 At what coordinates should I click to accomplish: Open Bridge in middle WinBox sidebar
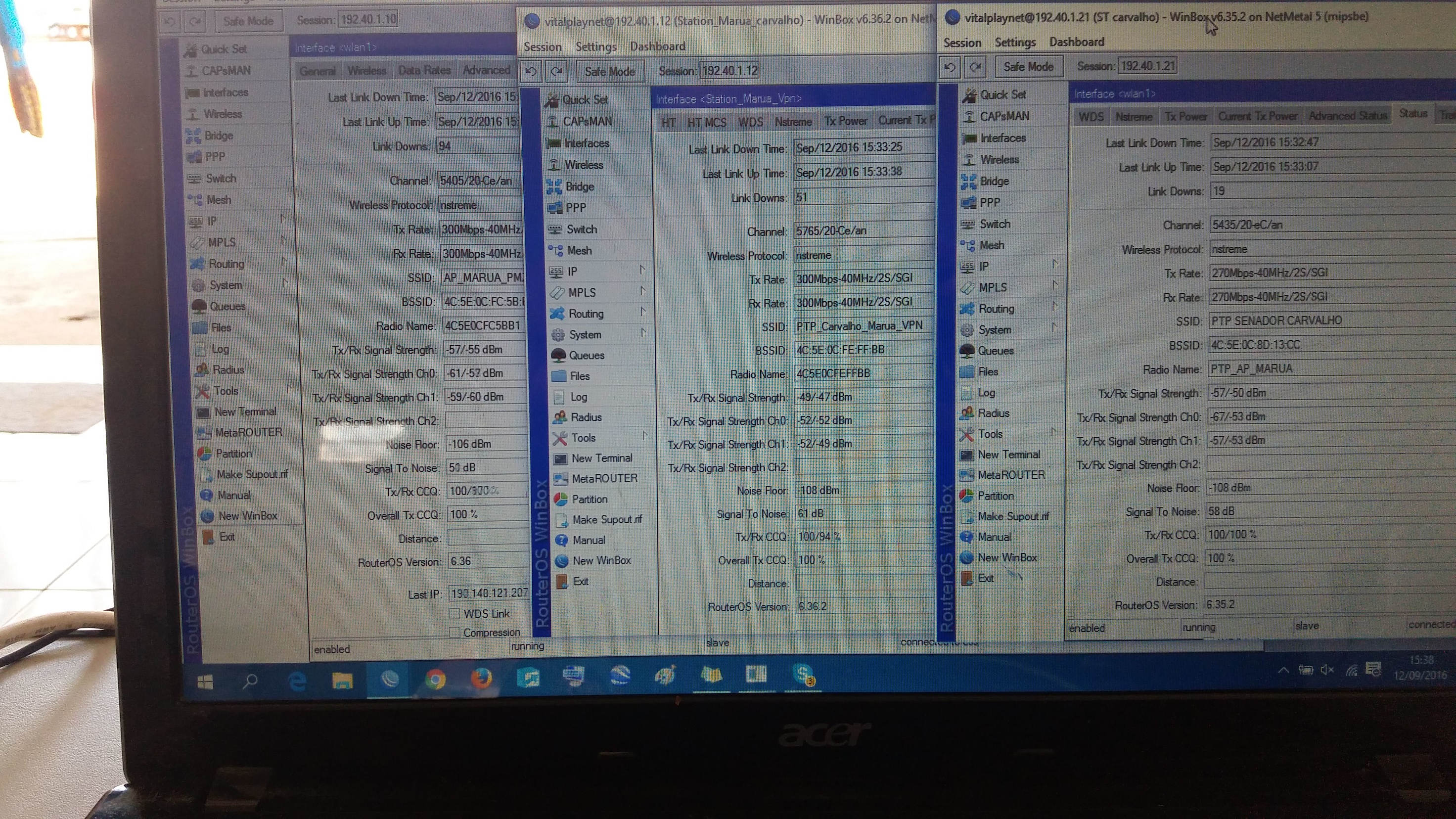571,186
